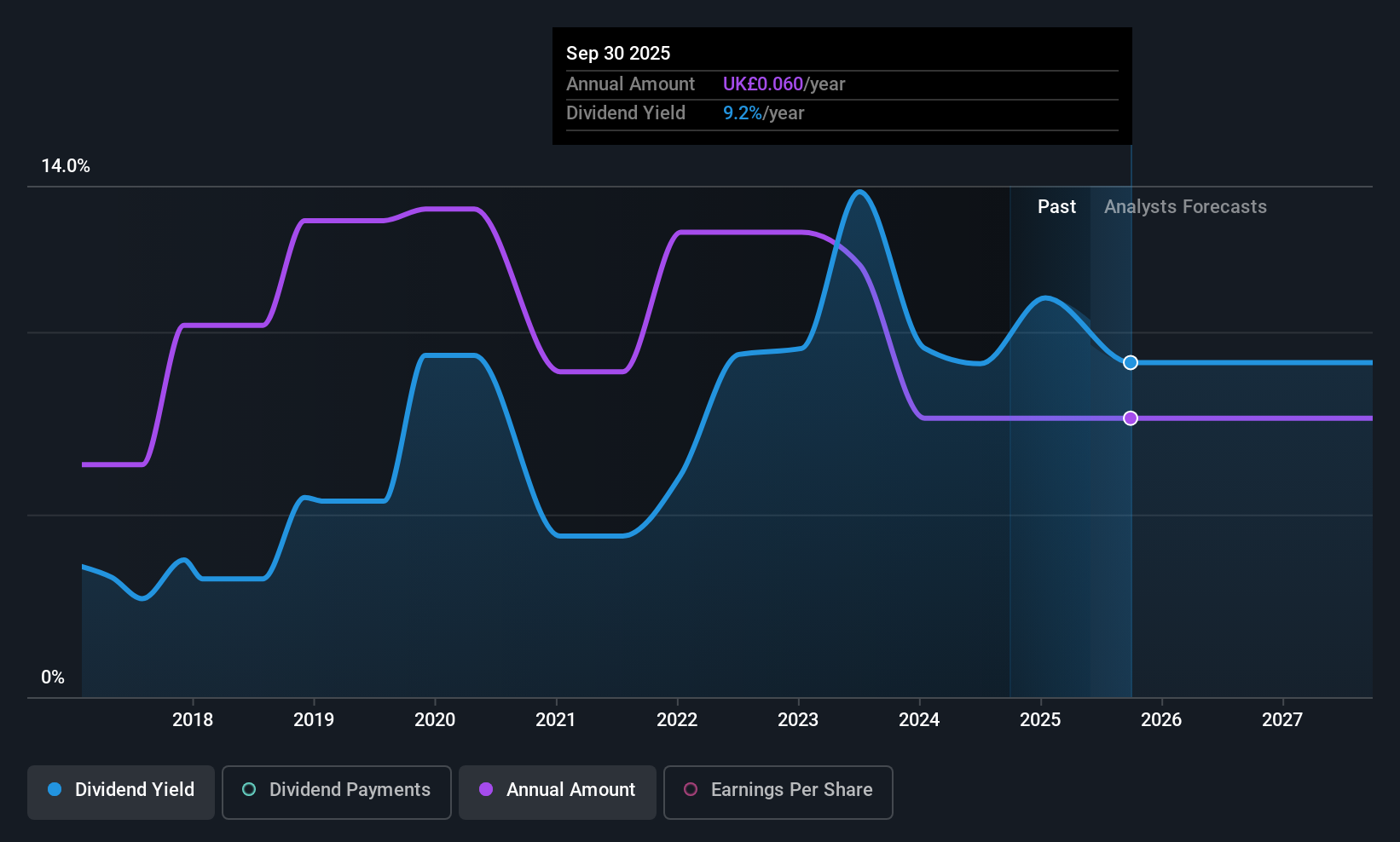Click the 2018 x-axis label

[193, 720]
